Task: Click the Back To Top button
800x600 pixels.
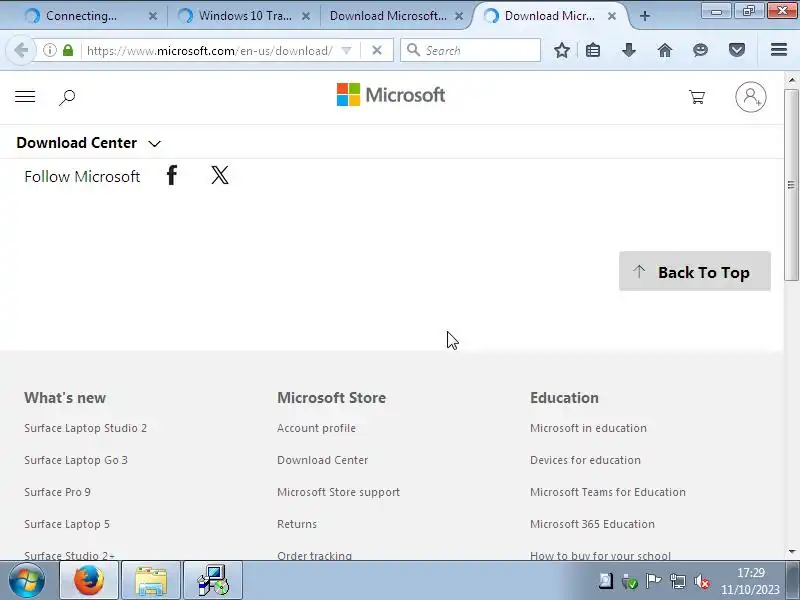Action: (x=695, y=271)
